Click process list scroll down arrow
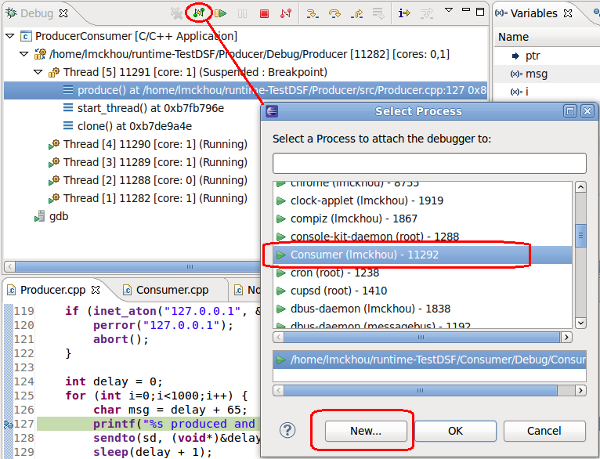 click(580, 323)
